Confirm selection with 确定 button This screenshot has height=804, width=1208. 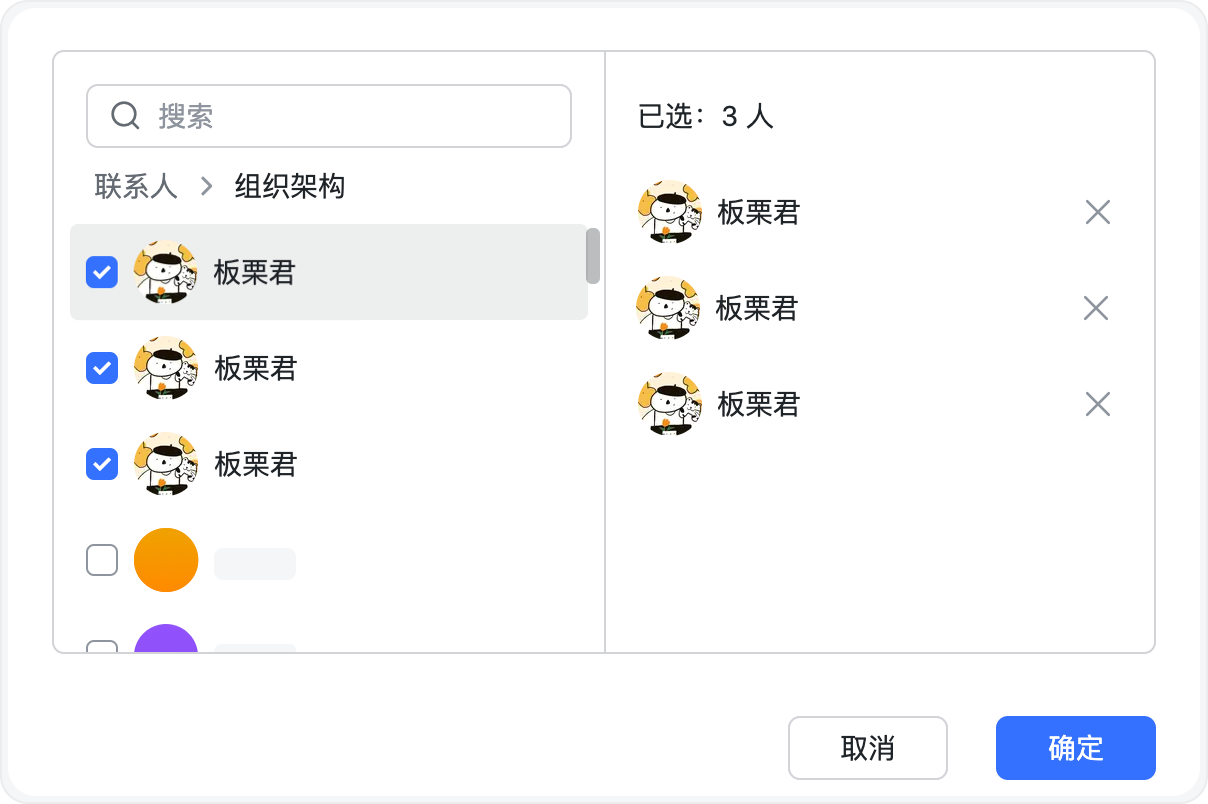coord(1075,748)
